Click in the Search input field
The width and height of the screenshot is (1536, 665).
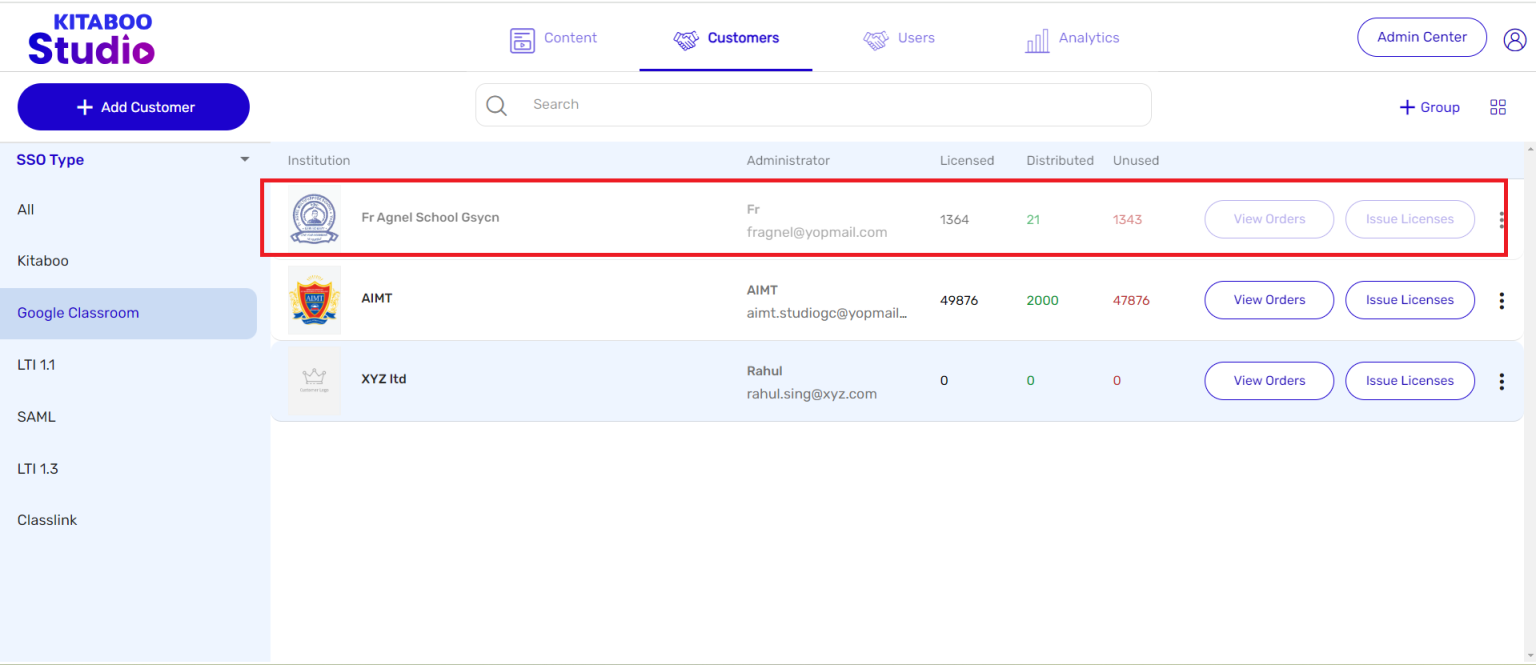pos(813,105)
